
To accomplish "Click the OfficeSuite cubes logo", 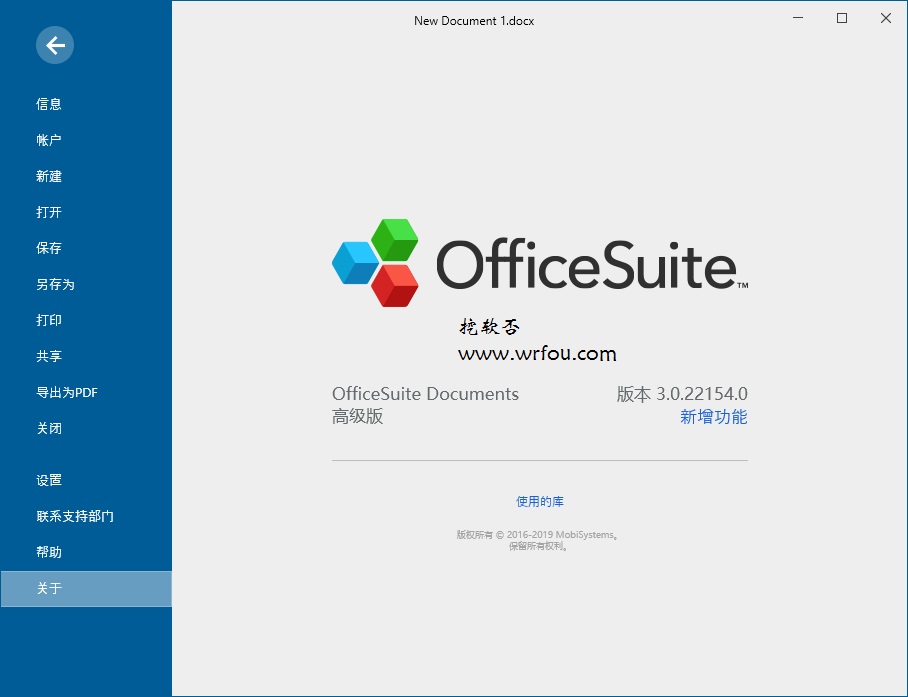I will coord(375,263).
